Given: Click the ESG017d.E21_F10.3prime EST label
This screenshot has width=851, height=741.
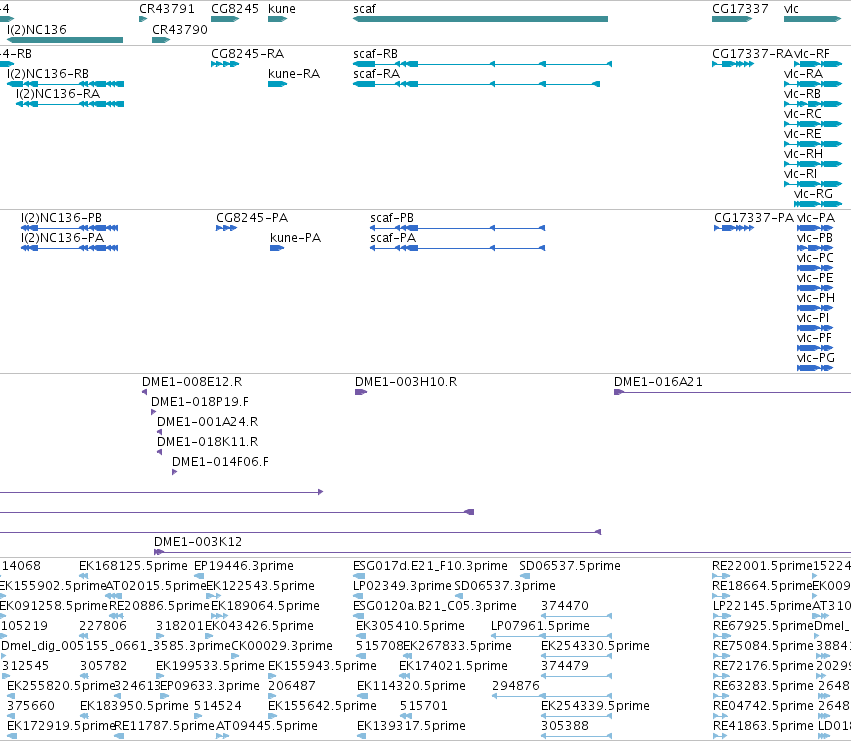Looking at the screenshot, I should pos(430,566).
